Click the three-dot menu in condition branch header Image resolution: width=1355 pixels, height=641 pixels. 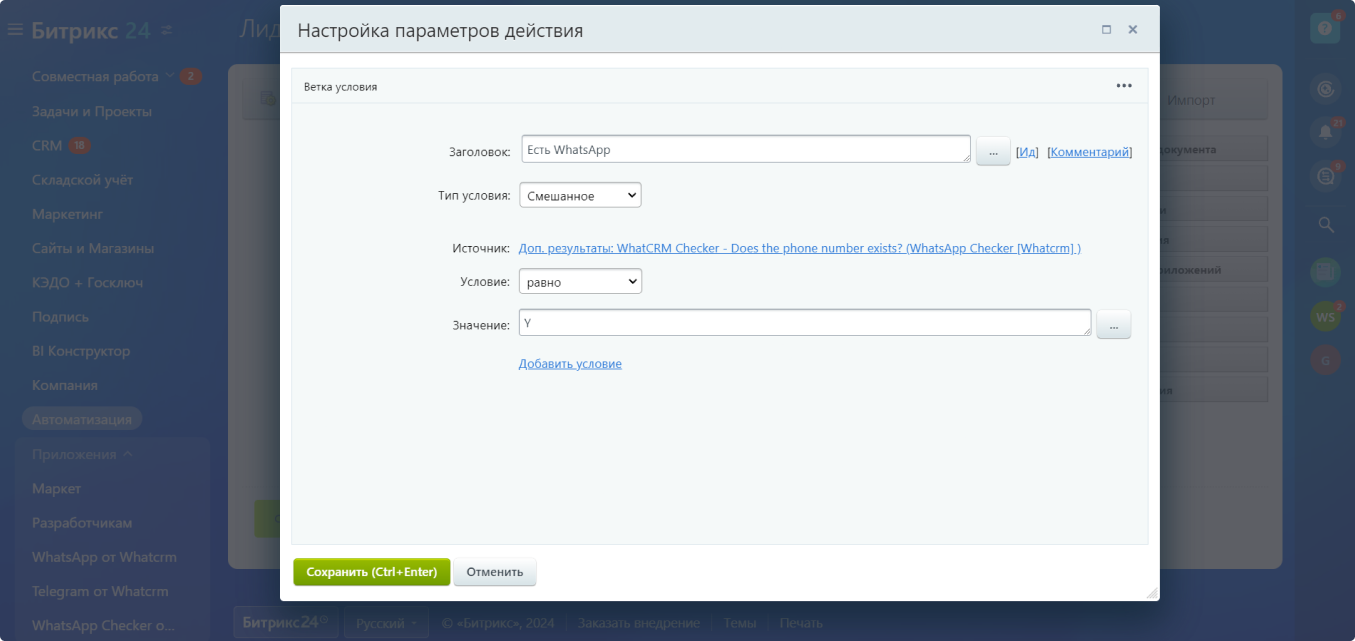coord(1124,86)
